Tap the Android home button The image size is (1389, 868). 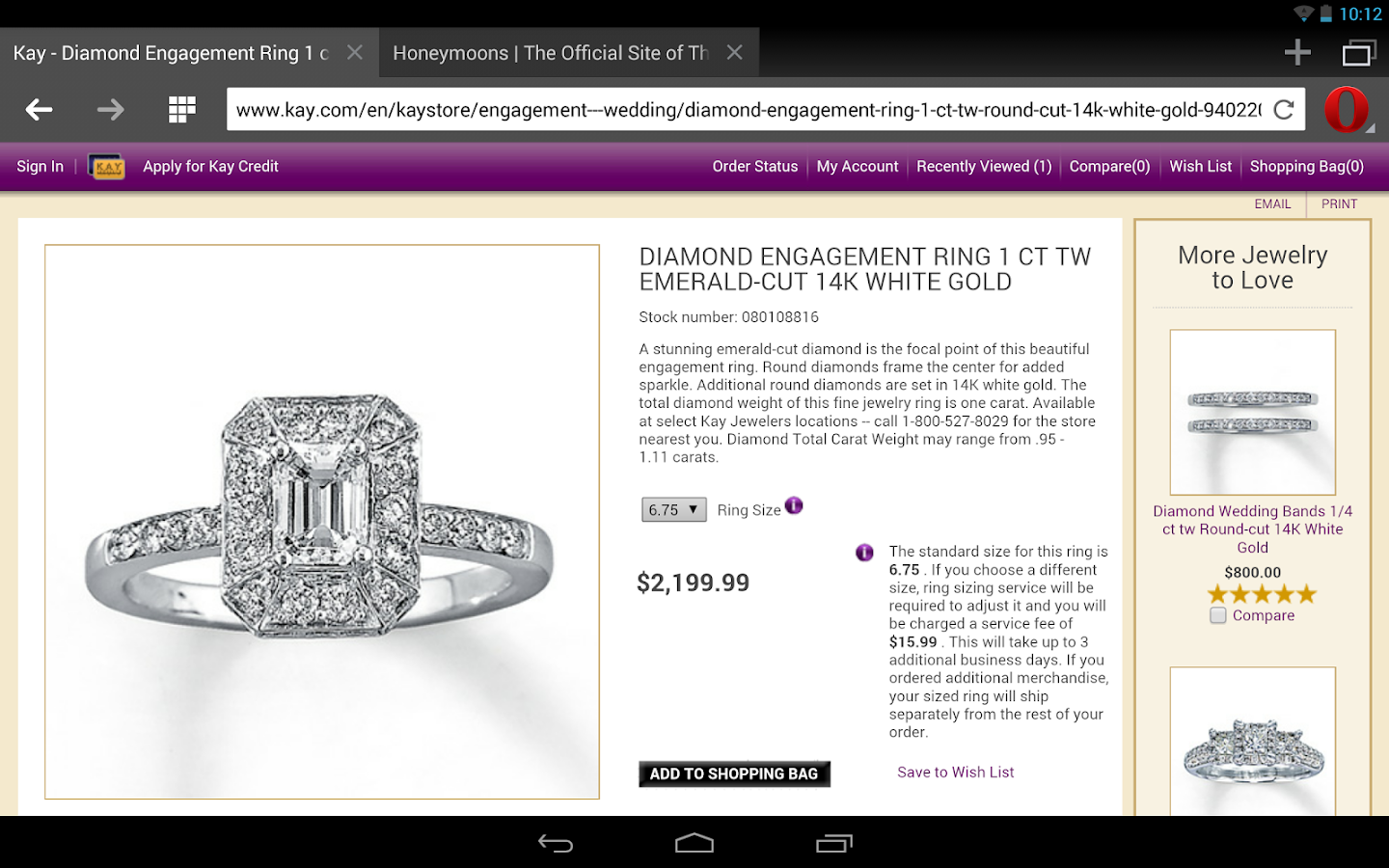694,843
